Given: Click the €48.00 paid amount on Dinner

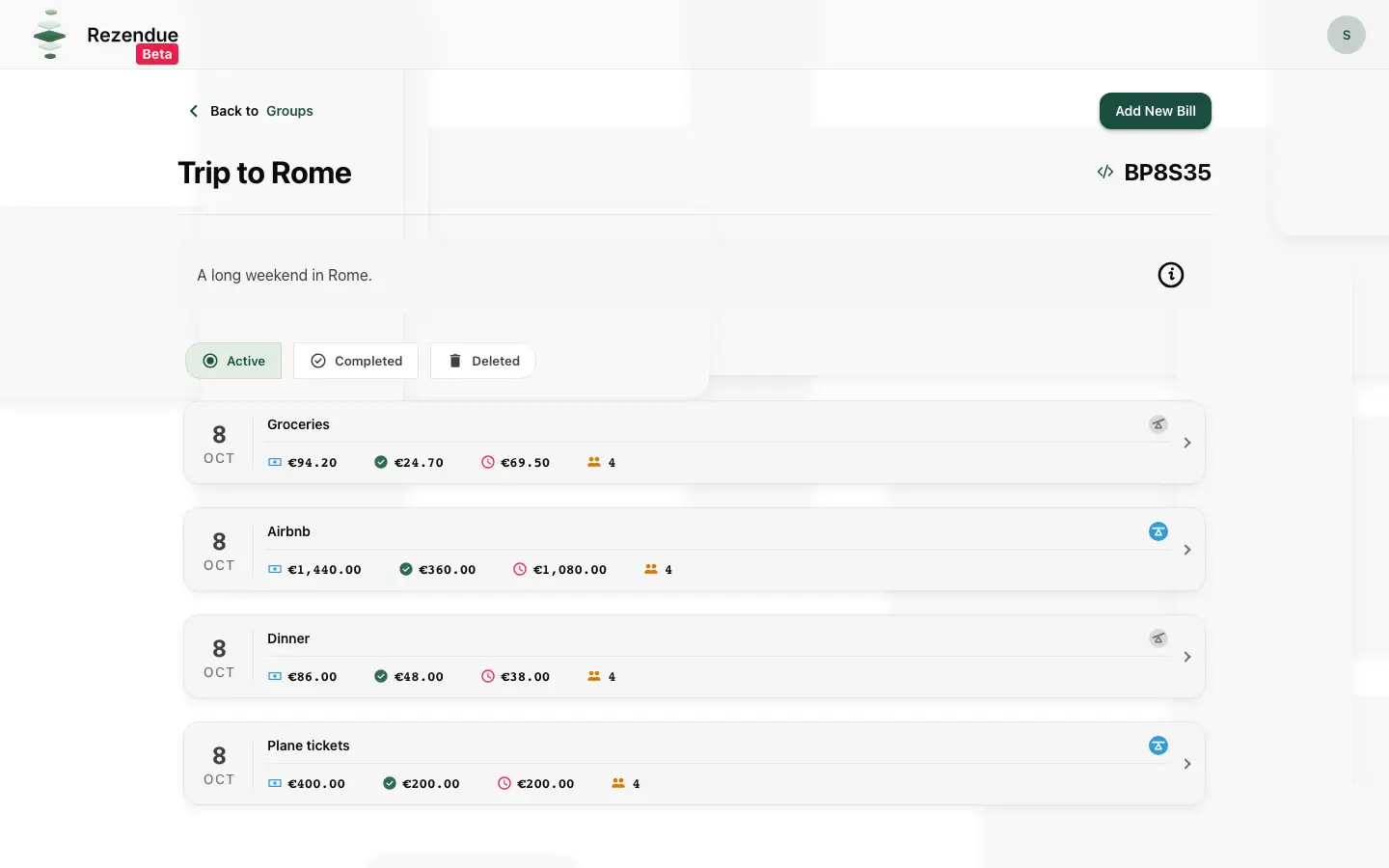Looking at the screenshot, I should pyautogui.click(x=419, y=677).
